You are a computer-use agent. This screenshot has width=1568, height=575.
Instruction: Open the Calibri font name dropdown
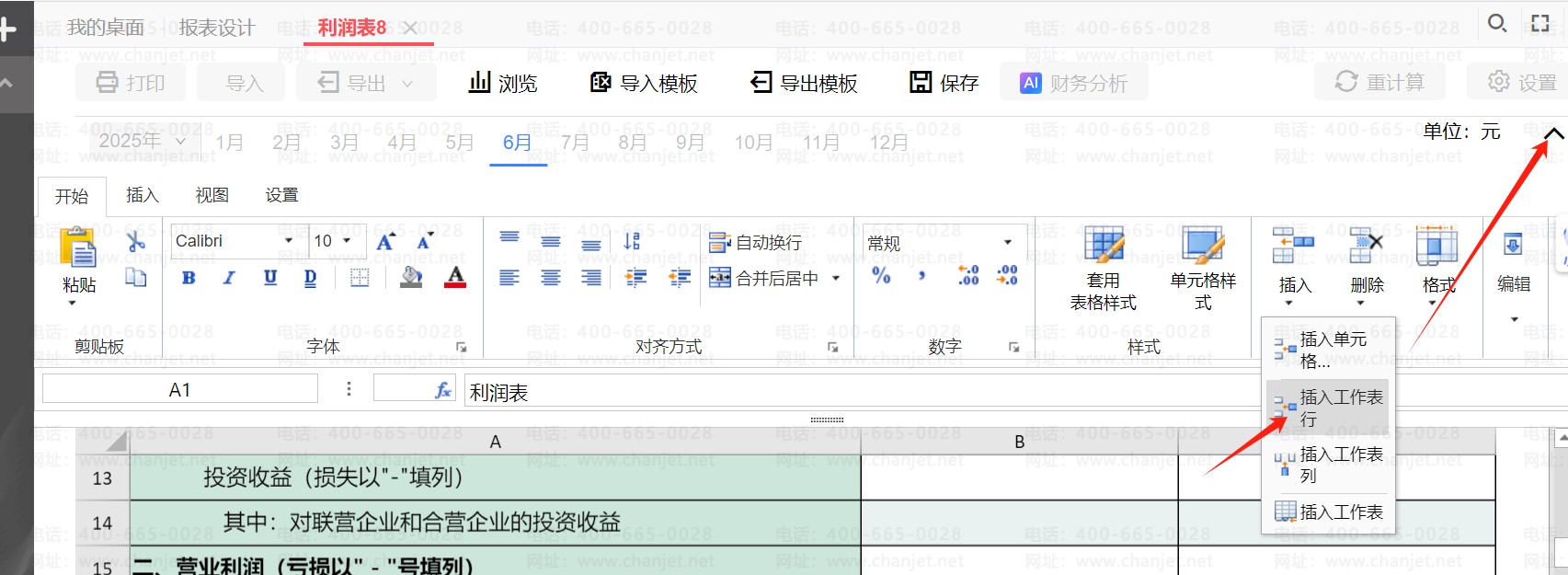point(288,241)
